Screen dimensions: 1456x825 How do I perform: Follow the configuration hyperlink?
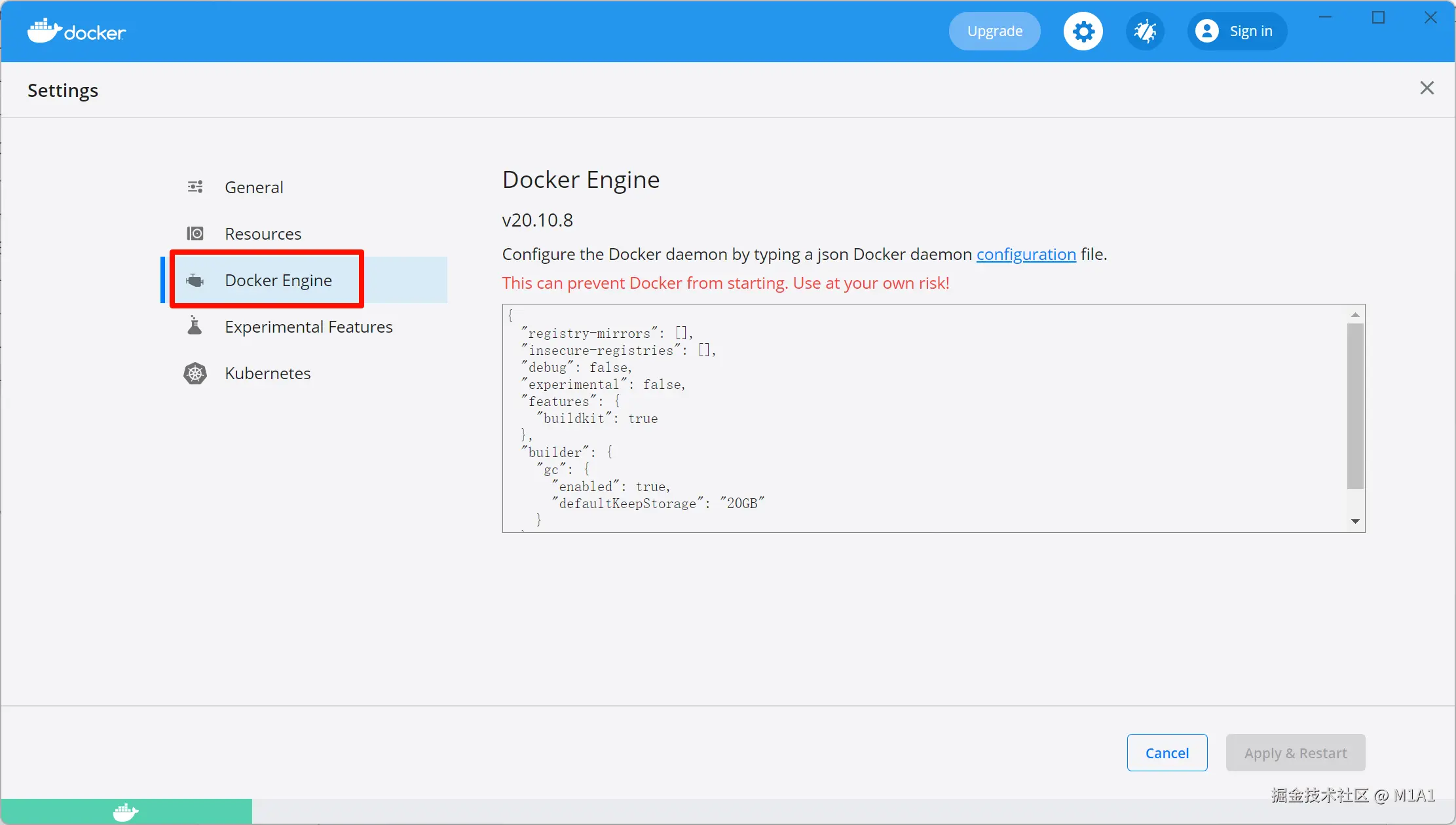(1026, 254)
